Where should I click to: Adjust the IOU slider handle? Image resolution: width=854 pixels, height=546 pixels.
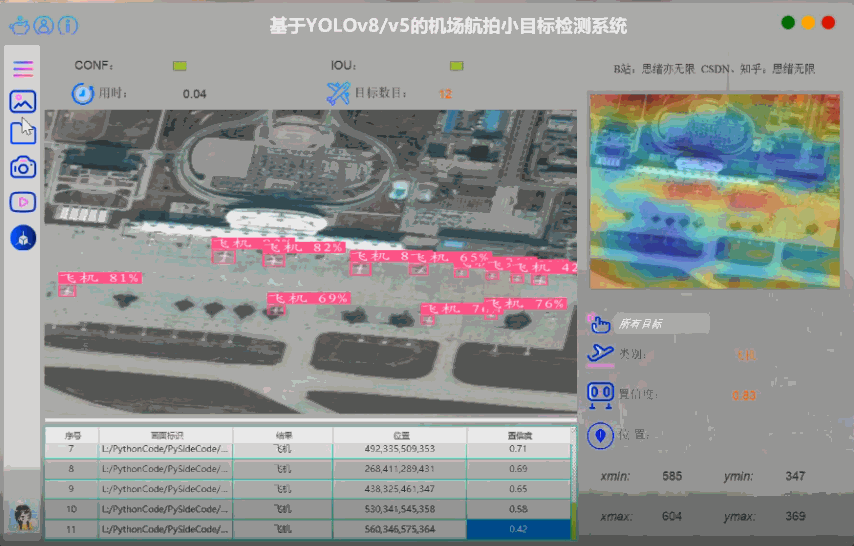456,66
